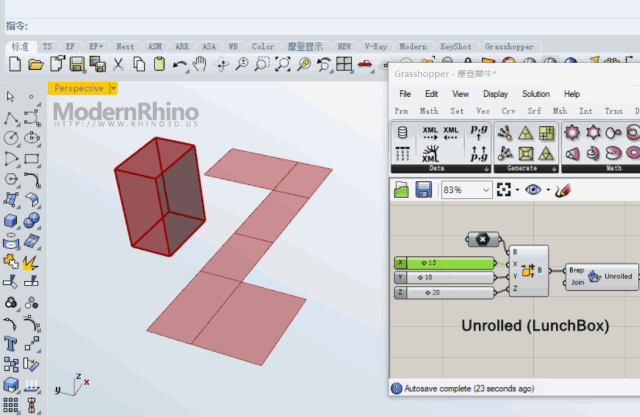Screen dimensions: 640x417
Task: Toggle the Grasshopper preview eye icon
Action: [x=533, y=190]
